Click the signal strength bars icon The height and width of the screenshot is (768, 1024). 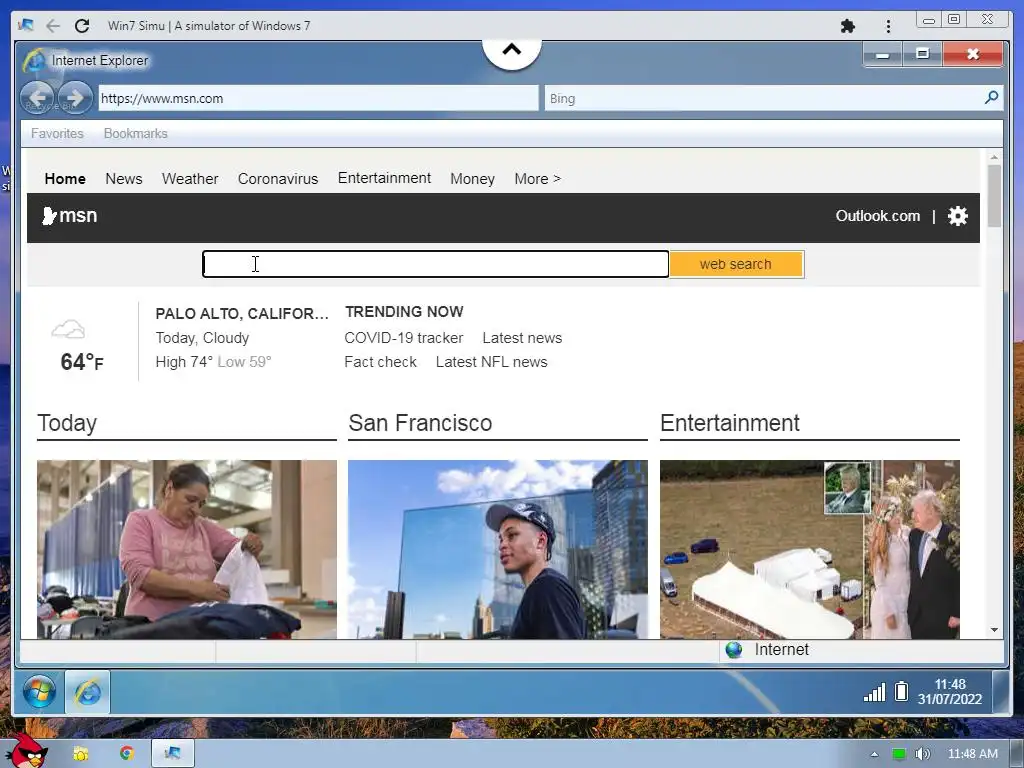click(x=874, y=692)
